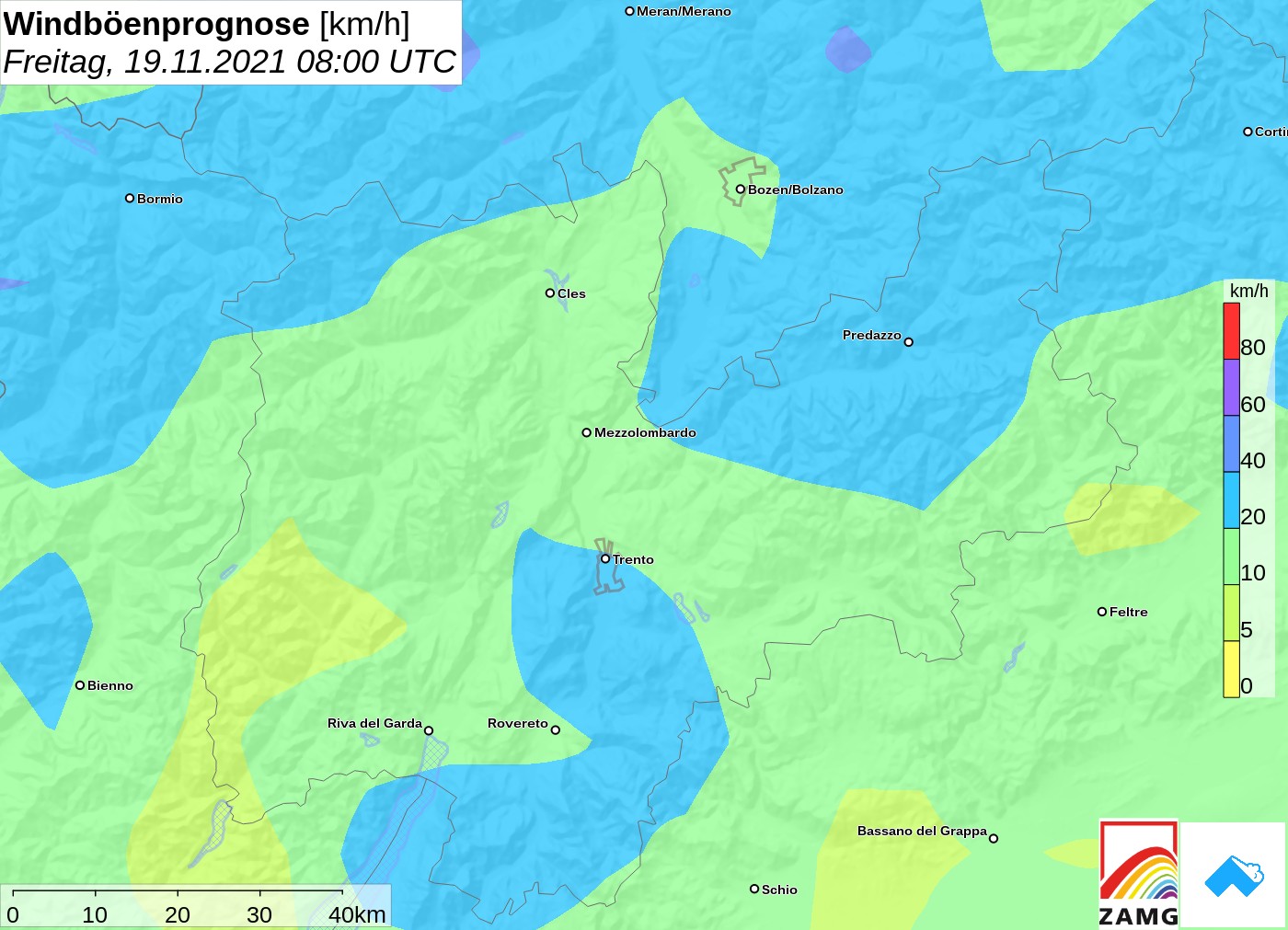1288x930 pixels.
Task: Click the Bienno city marker
Action: pyautogui.click(x=80, y=685)
